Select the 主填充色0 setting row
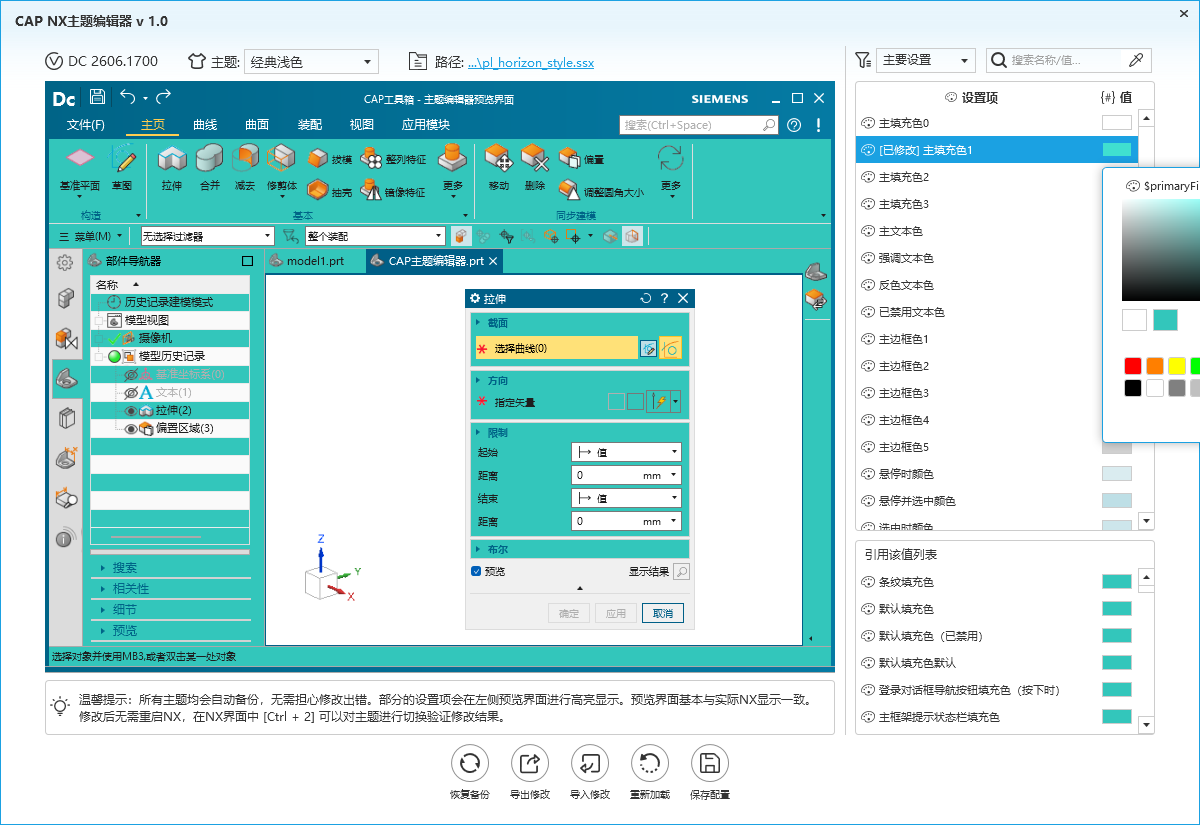The height and width of the screenshot is (825, 1200). coord(996,123)
